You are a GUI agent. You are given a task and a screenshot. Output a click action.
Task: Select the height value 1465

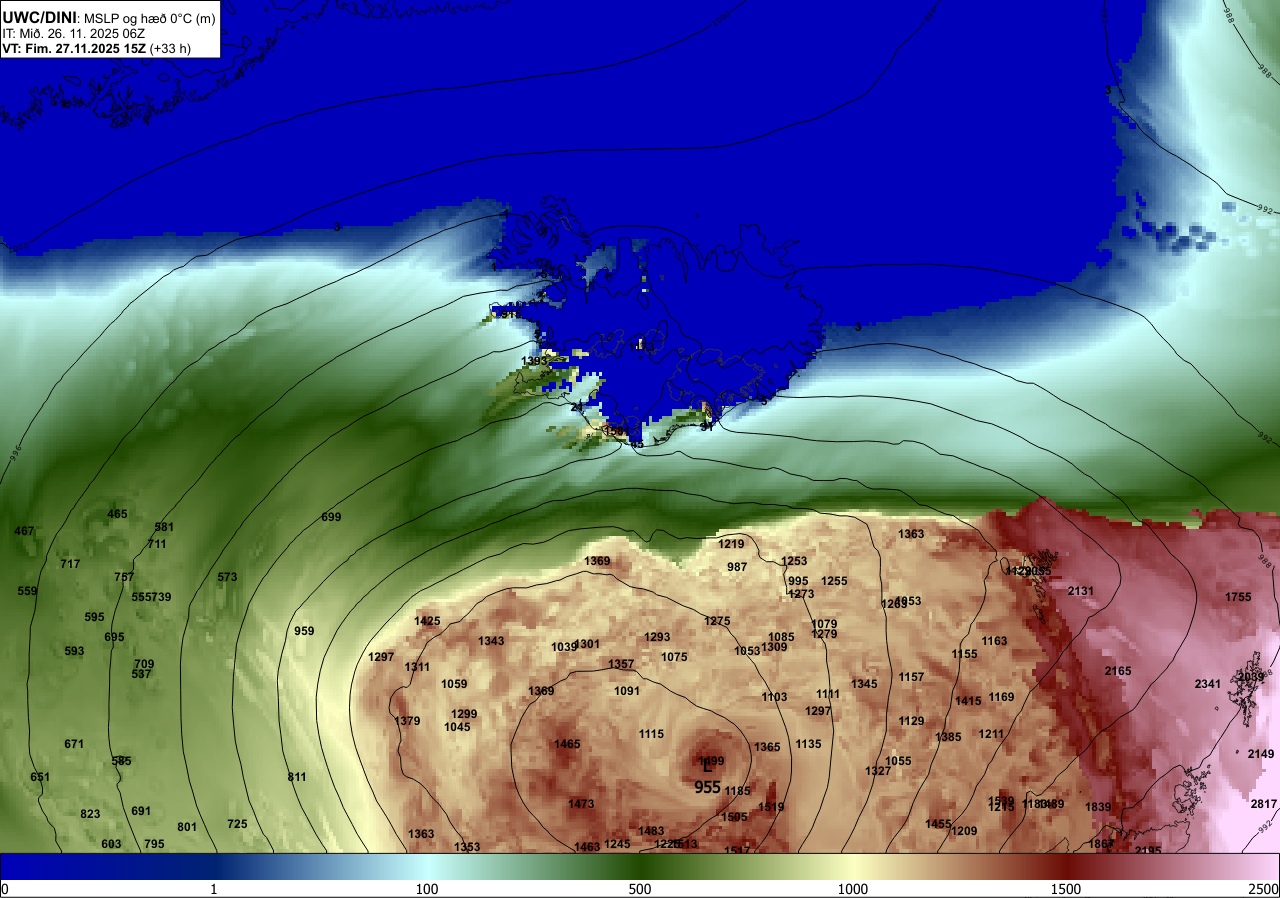click(567, 744)
